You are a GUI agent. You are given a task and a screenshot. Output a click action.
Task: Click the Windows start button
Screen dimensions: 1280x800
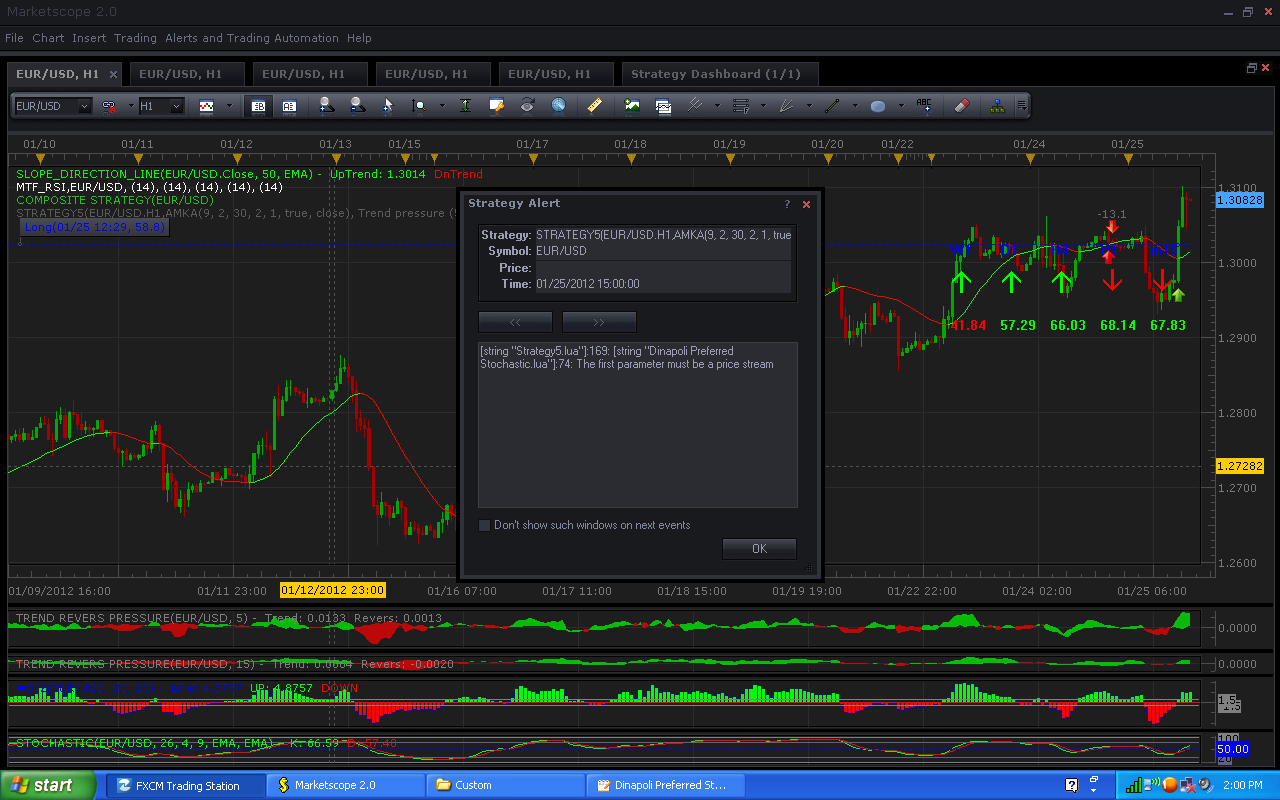point(48,785)
